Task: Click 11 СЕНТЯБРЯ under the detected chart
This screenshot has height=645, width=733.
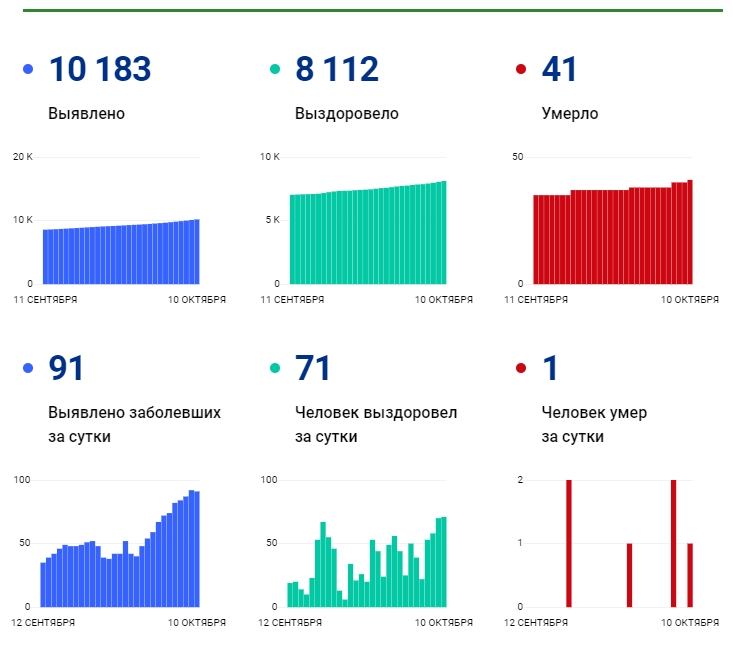Action: [45, 300]
